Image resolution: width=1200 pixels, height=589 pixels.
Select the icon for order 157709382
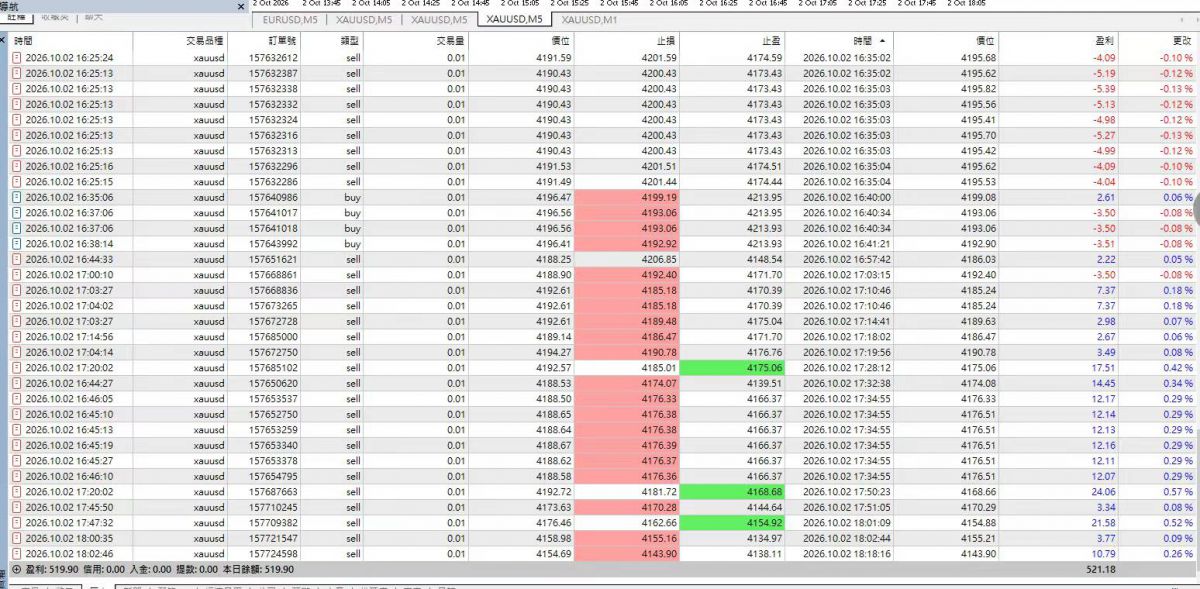point(16,522)
